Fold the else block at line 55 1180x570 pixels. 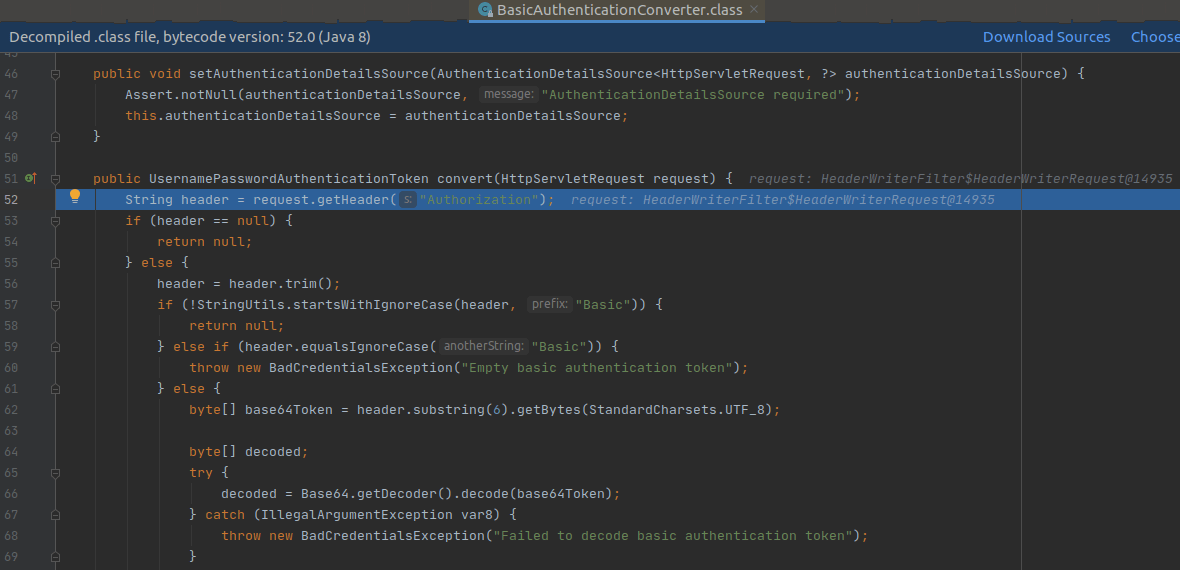55,263
